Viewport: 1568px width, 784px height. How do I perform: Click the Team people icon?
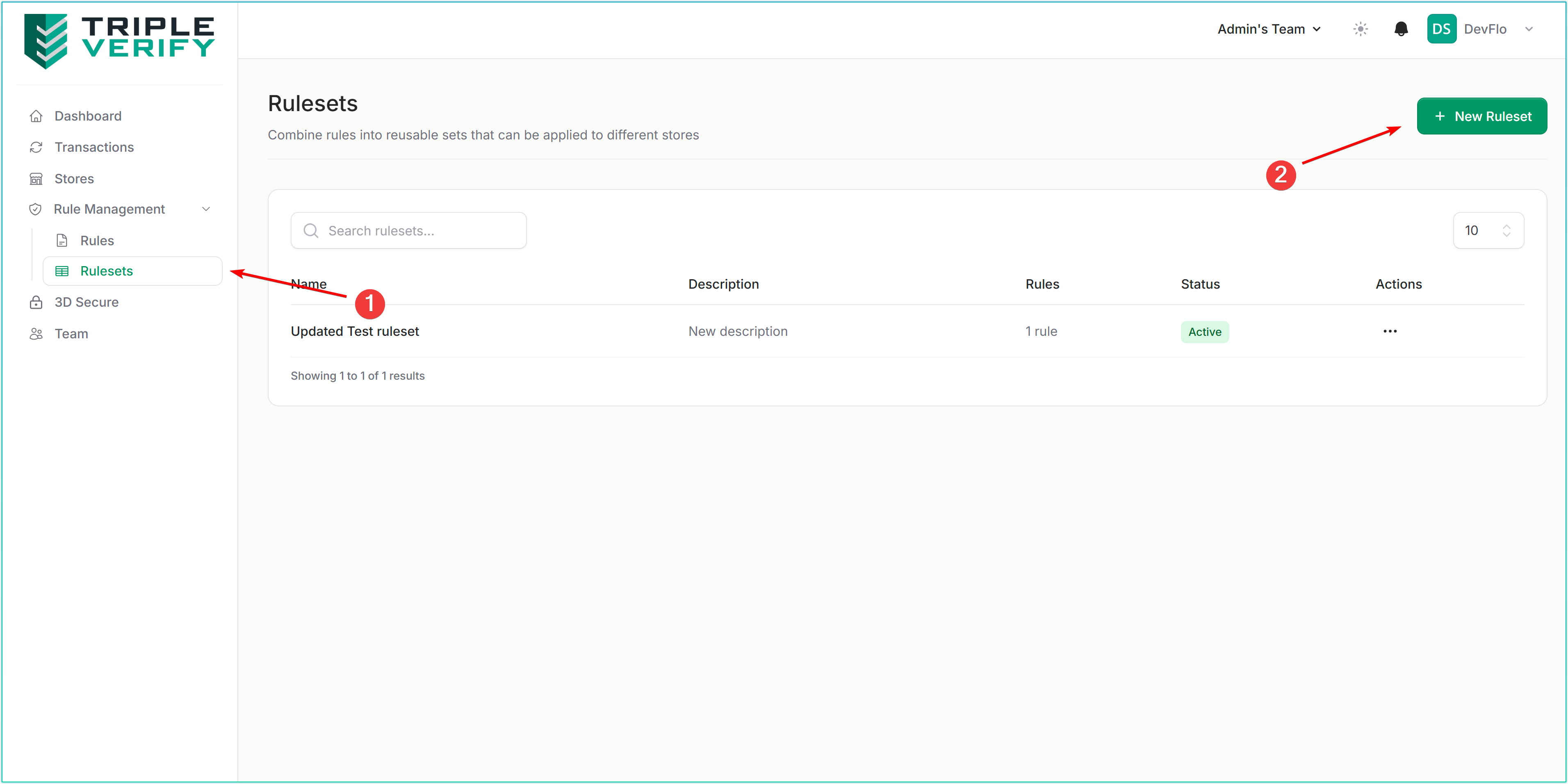coord(36,334)
